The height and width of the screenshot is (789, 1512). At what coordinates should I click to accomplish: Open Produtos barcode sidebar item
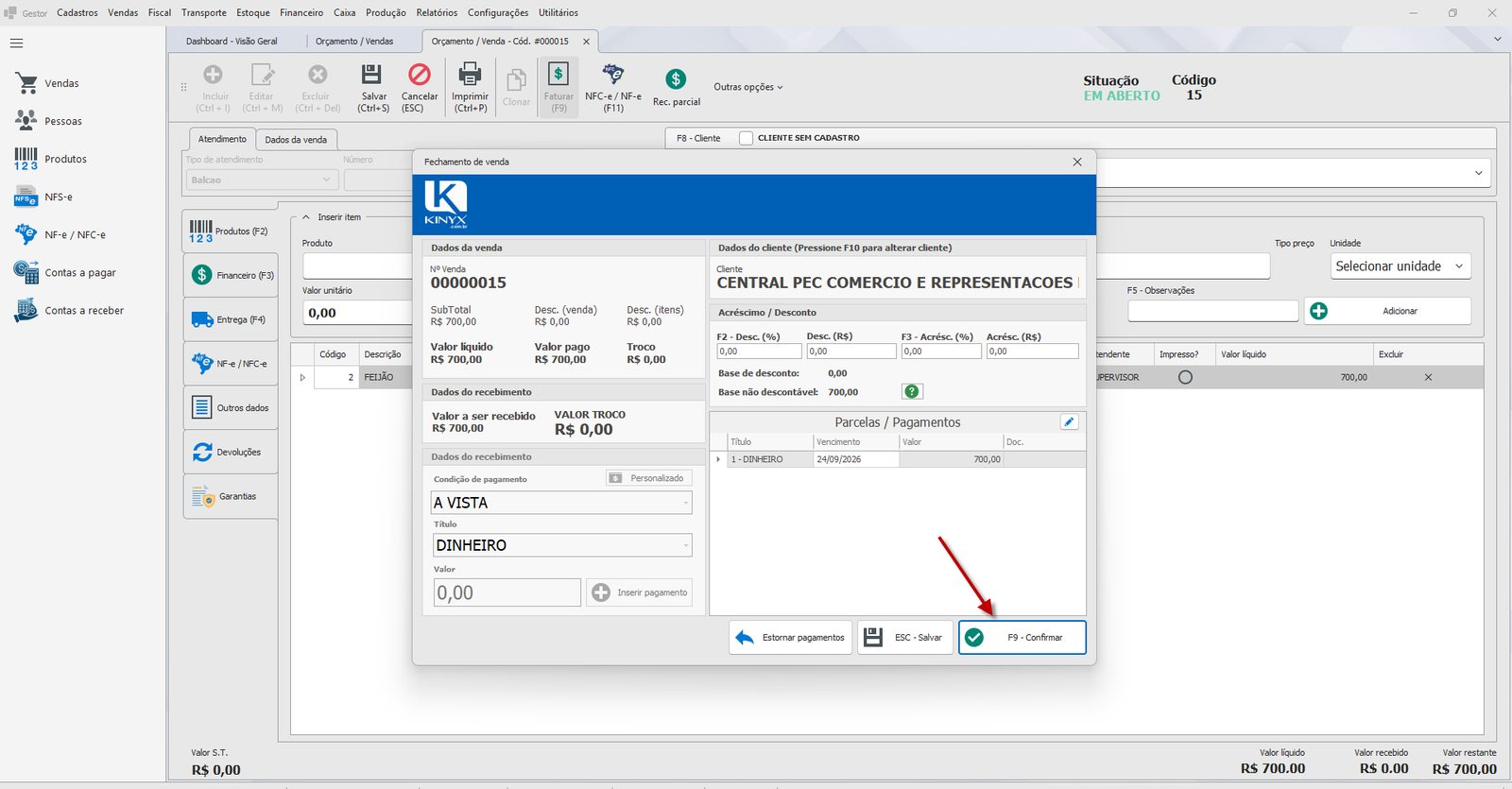(x=51, y=159)
